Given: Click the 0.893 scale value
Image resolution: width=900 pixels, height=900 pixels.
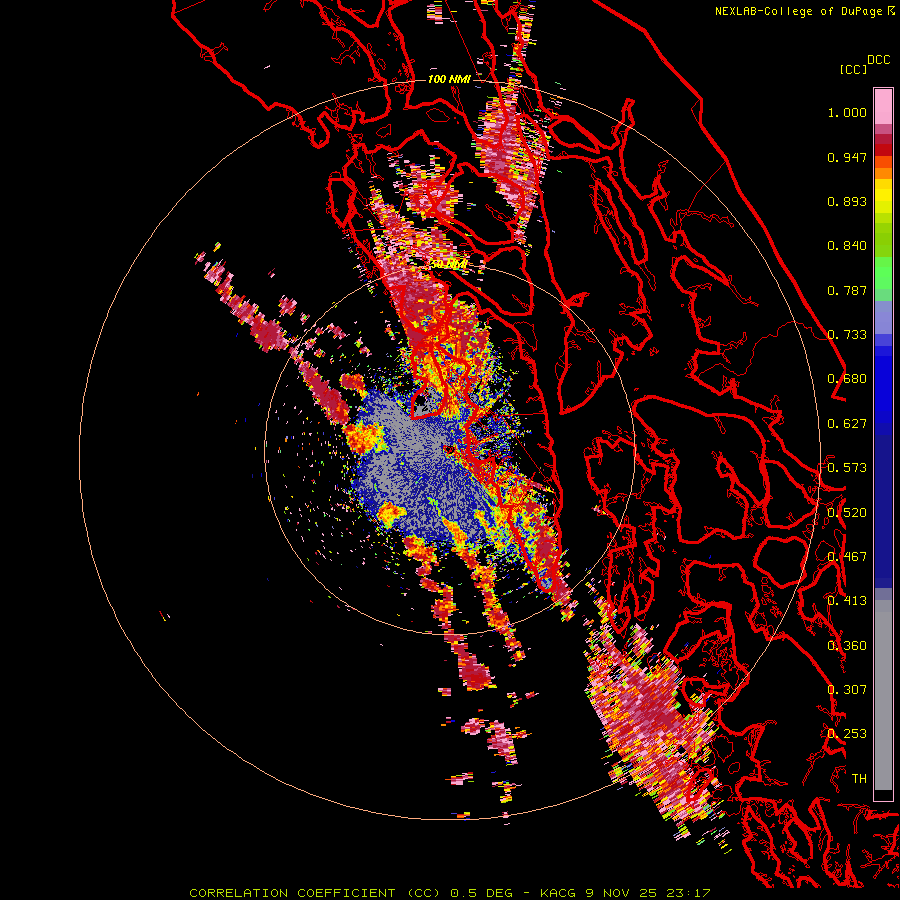Looking at the screenshot, I should coord(847,201).
